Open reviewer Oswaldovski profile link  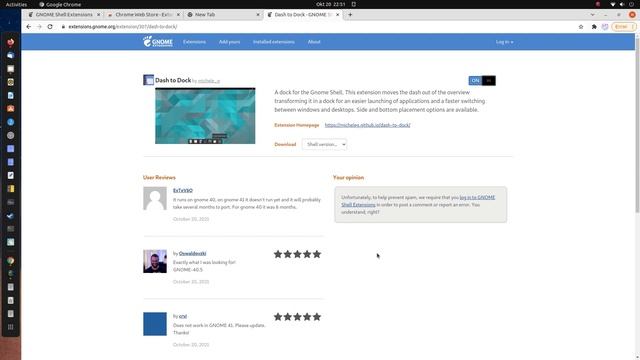tap(192, 253)
